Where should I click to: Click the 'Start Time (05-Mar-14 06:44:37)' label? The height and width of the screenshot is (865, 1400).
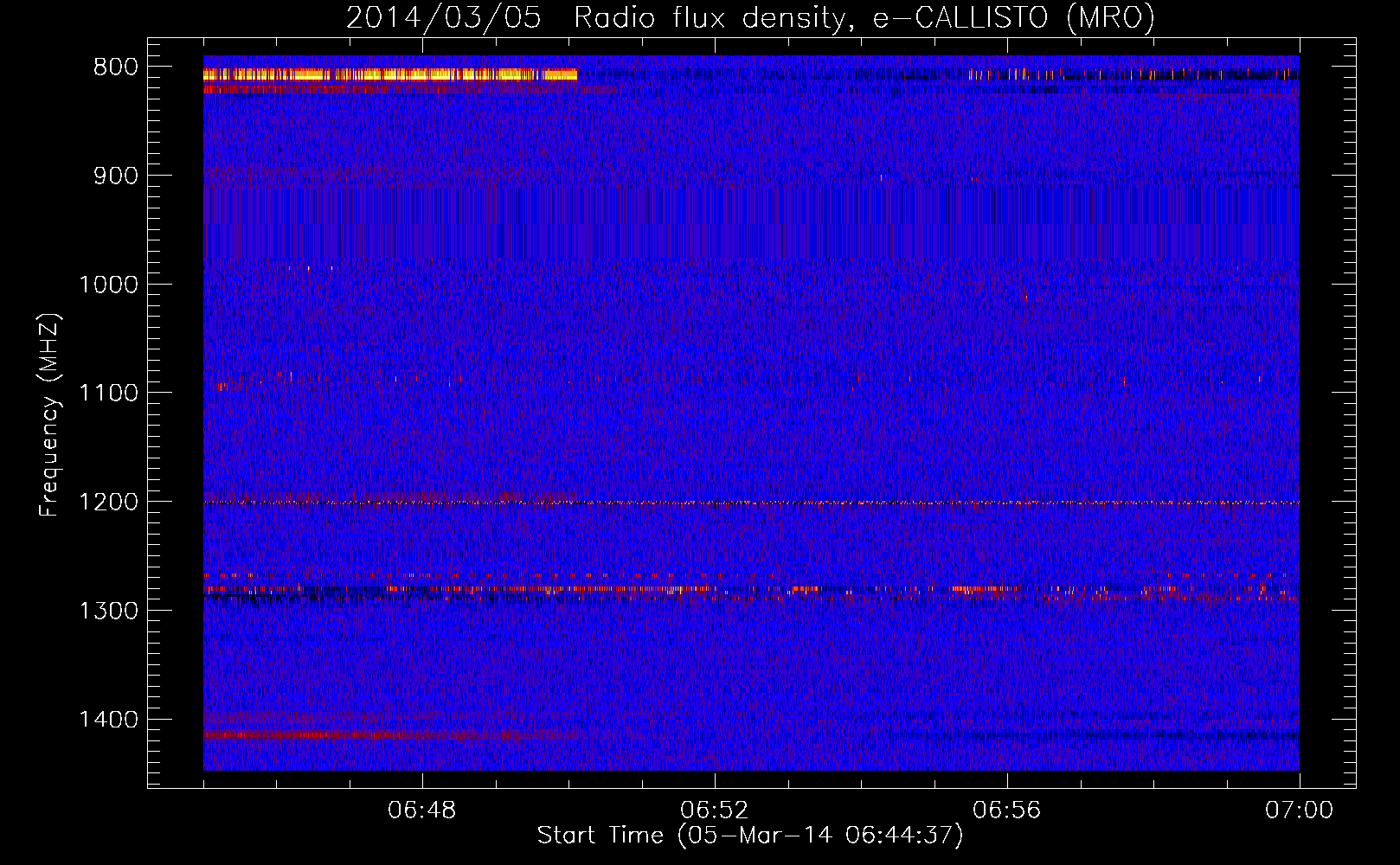pyautogui.click(x=750, y=836)
